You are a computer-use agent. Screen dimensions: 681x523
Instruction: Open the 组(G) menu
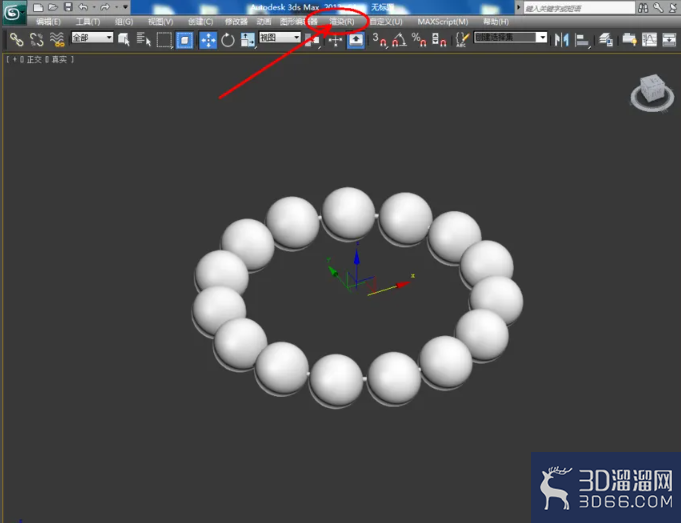coord(124,22)
